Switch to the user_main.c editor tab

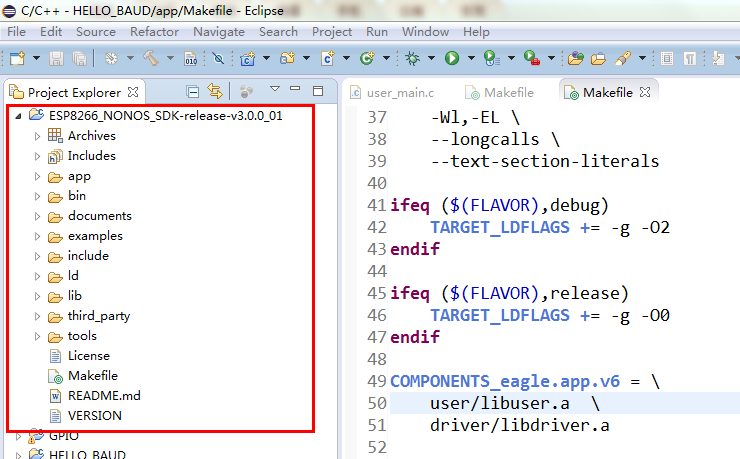pos(392,92)
